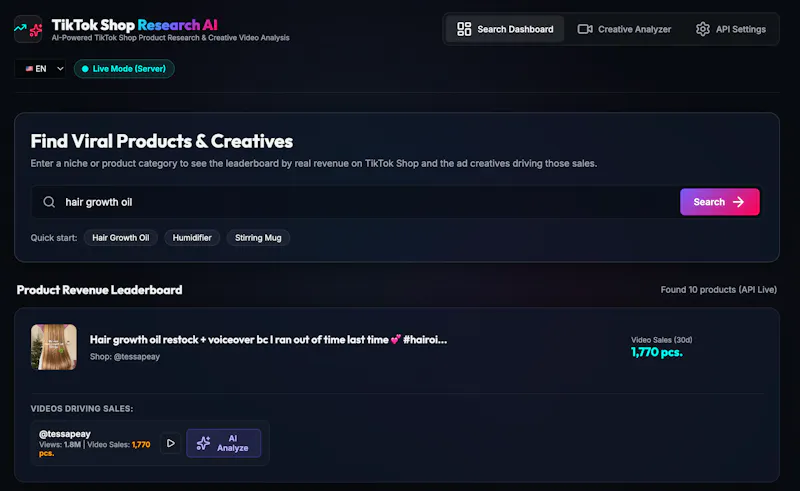Screen dimensions: 800x491
Task: Click the Found 10 products (API Live) text
Action: coord(718,290)
